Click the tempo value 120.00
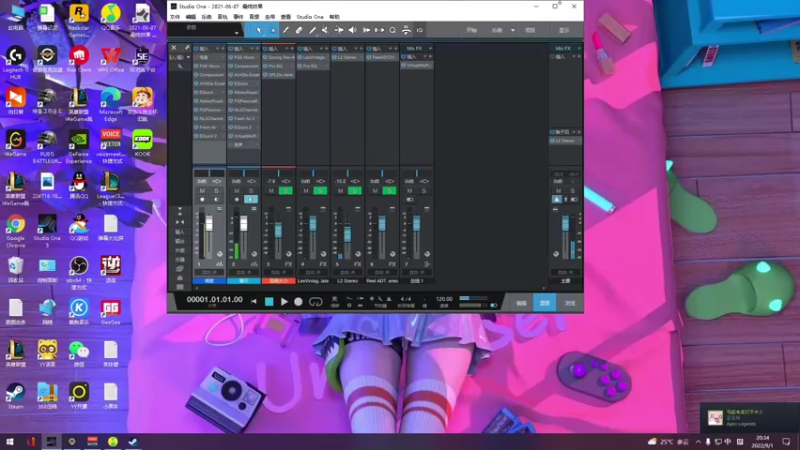Viewport: 800px width, 450px height. [x=444, y=299]
